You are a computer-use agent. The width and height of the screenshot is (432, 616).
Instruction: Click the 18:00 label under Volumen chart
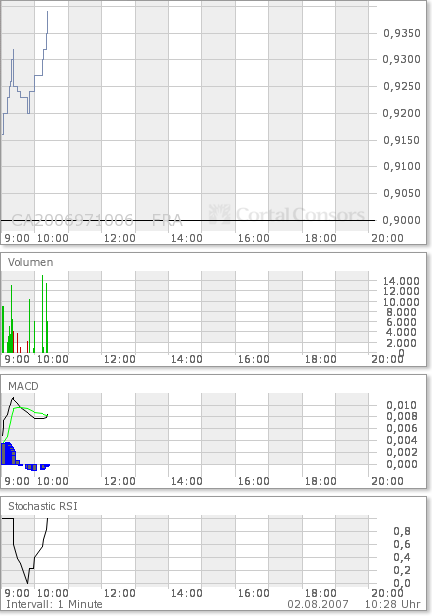pyautogui.click(x=320, y=359)
